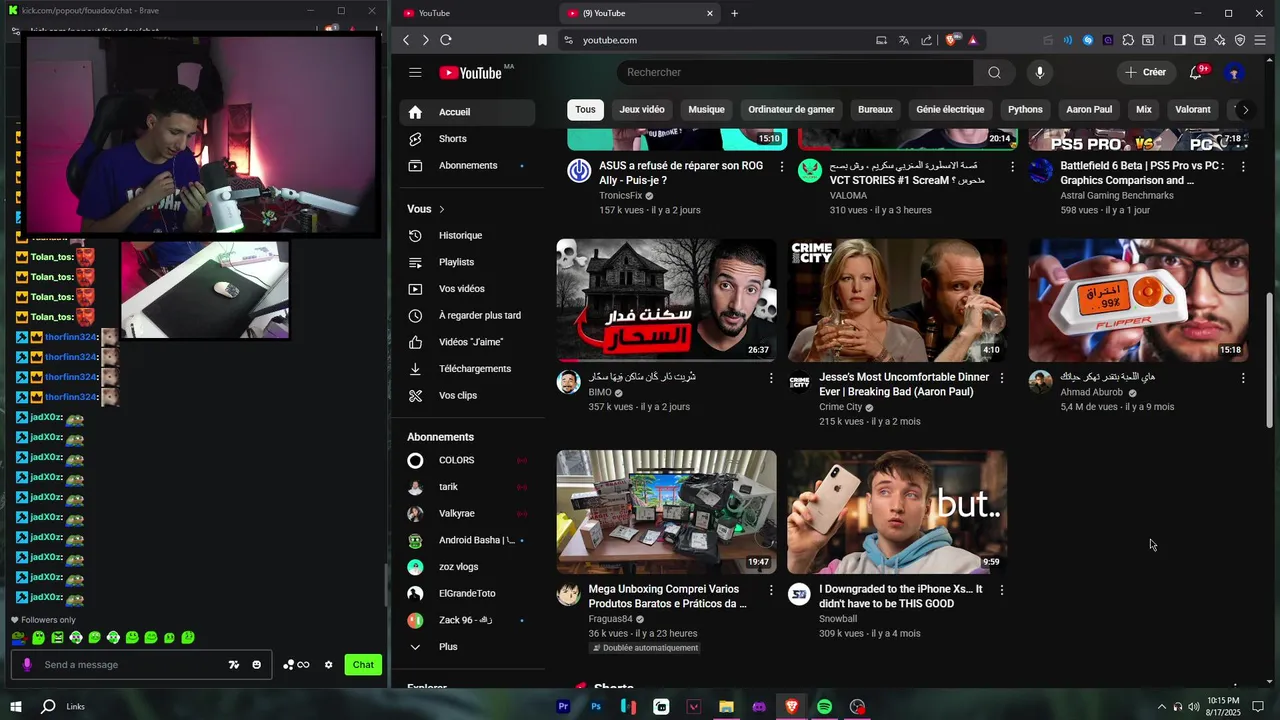Open Brave Leo AI sparkle icon
The height and width of the screenshot is (720, 1280).
1220,40
